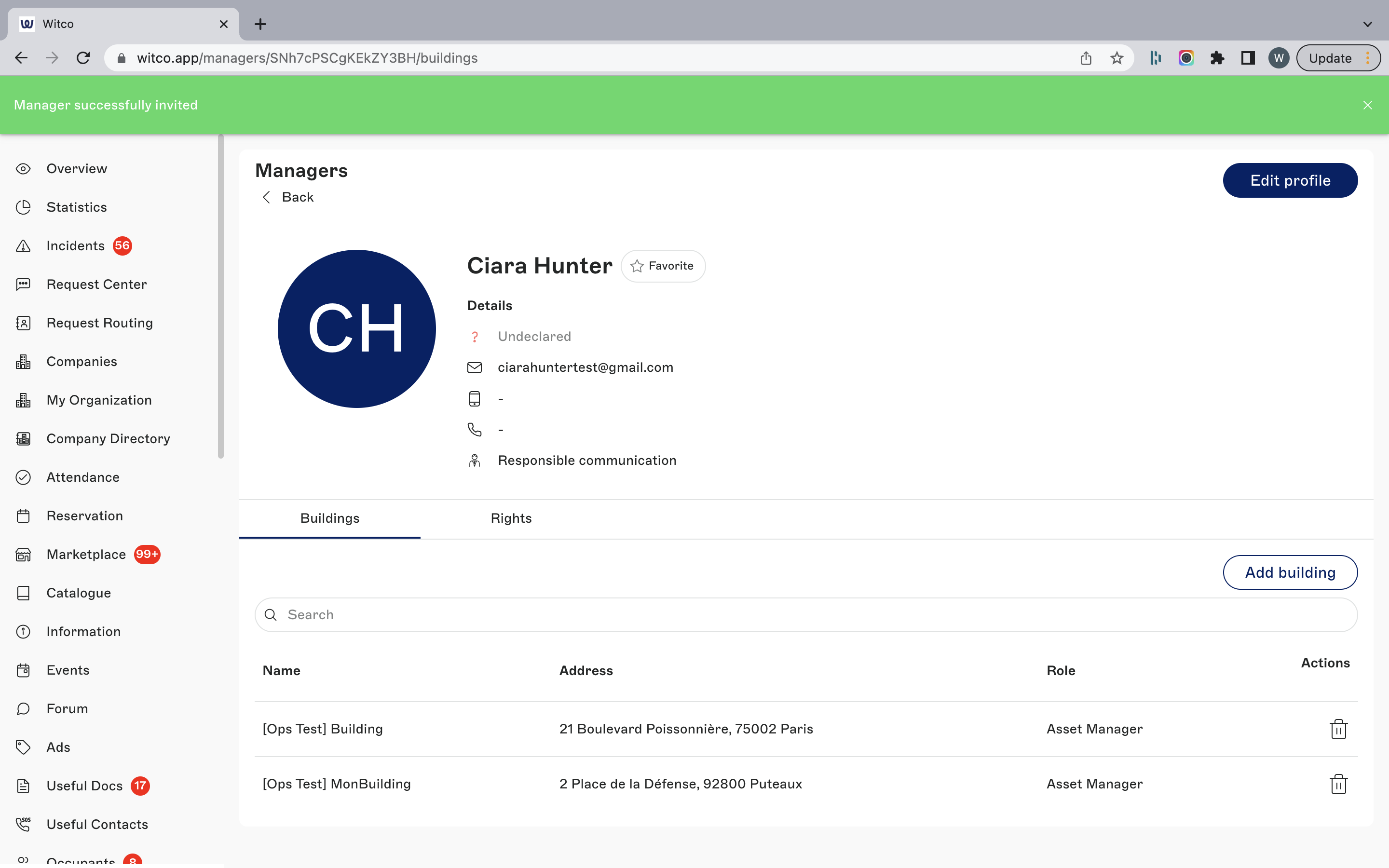
Task: Open the Overview eye icon in sidebar
Action: pos(23,169)
